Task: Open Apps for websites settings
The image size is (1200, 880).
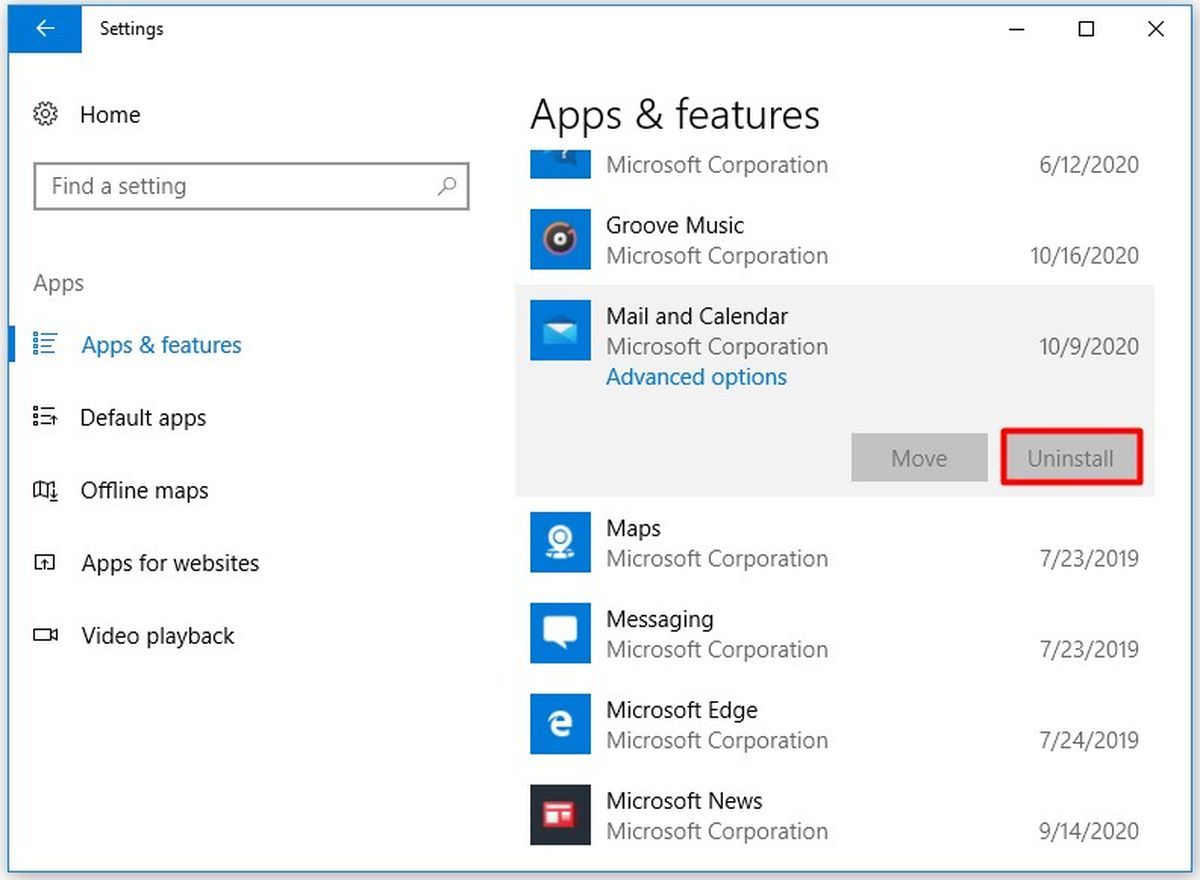Action: pos(170,564)
